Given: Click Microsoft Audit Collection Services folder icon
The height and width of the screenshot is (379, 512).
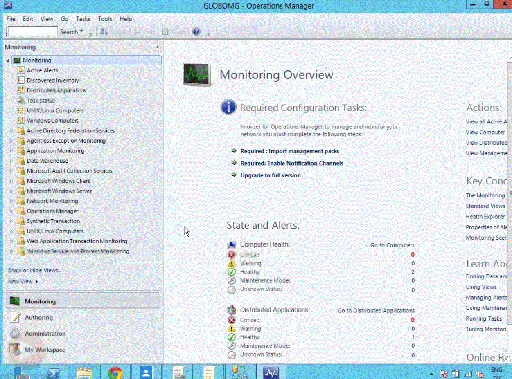Looking at the screenshot, I should pyautogui.click(x=21, y=171).
